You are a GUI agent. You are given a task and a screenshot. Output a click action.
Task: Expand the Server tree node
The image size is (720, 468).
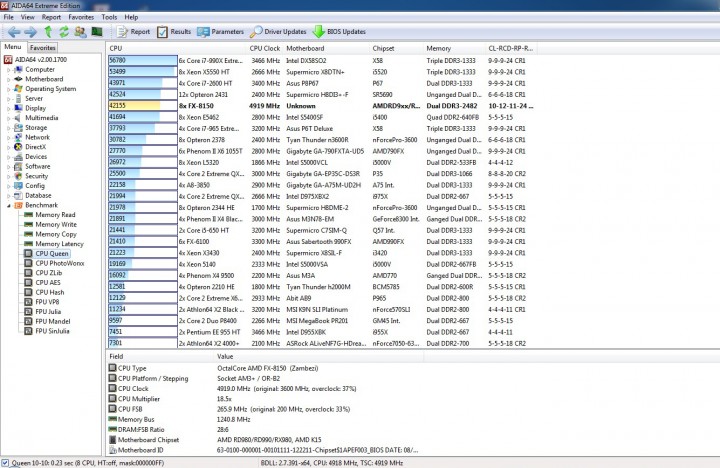tap(8, 99)
